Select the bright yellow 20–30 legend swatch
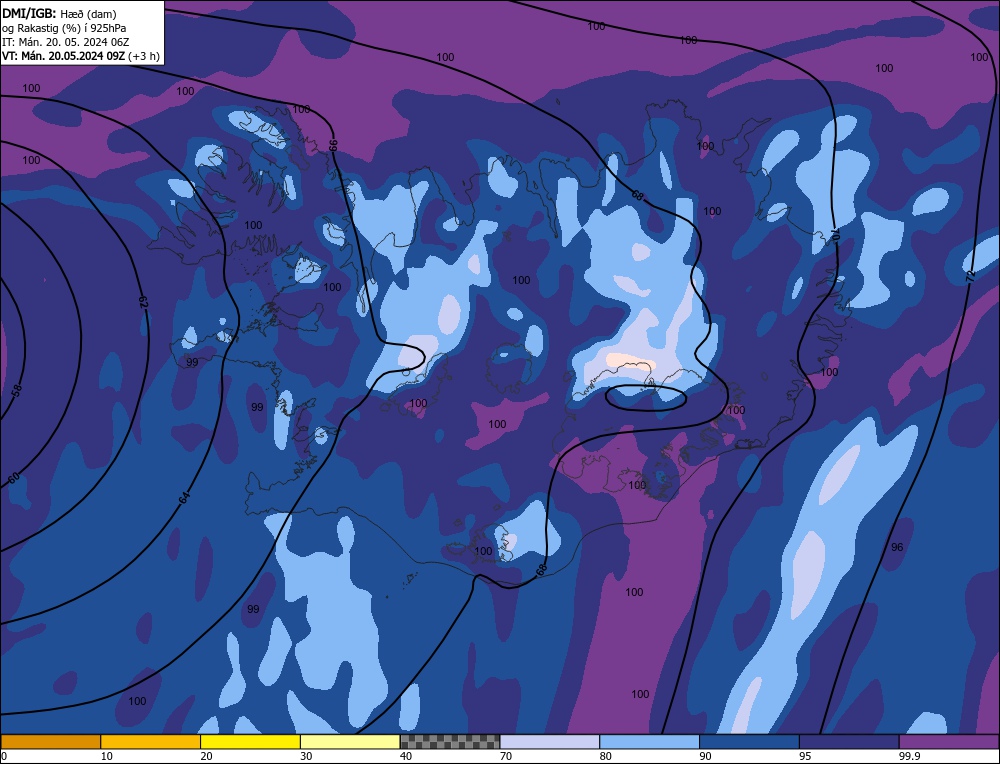 tap(251, 741)
